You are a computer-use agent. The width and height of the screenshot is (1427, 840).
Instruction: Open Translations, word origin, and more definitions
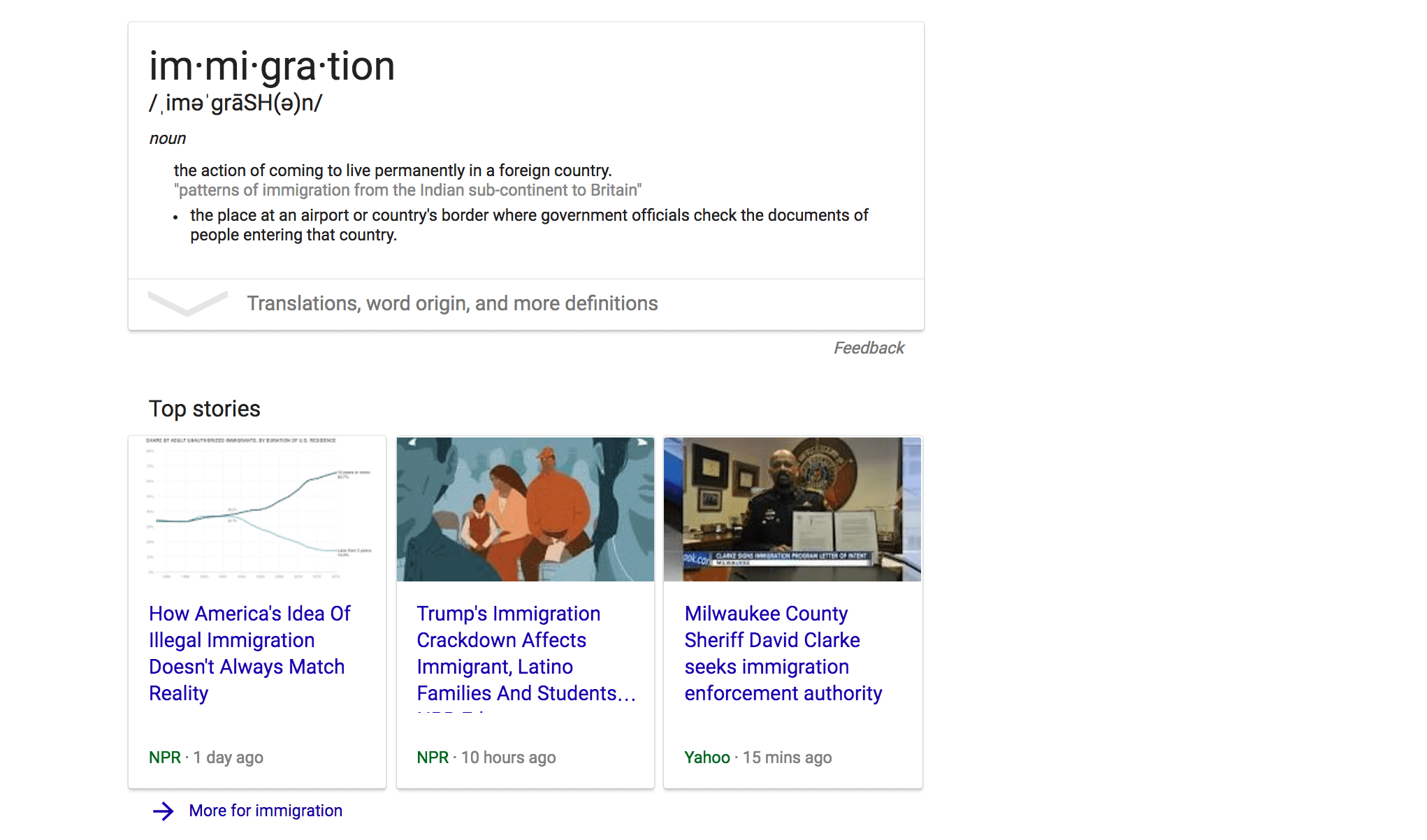coord(452,303)
